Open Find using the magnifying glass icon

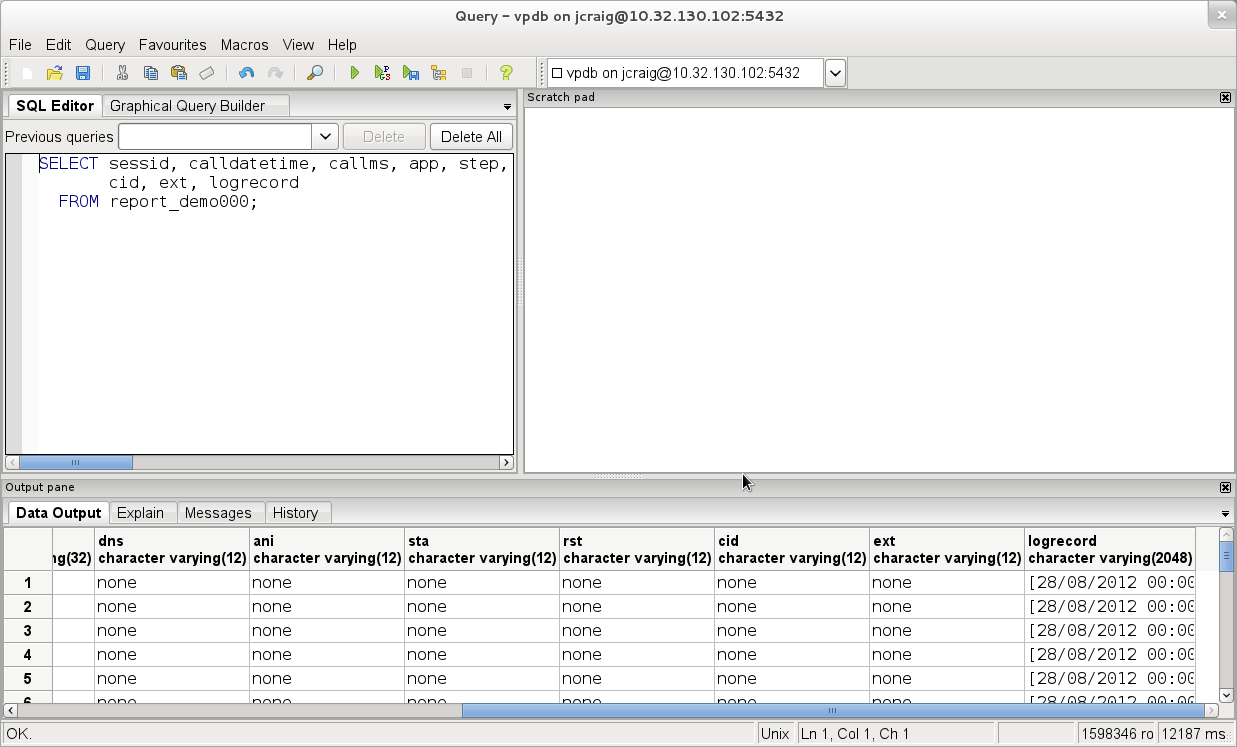(314, 73)
